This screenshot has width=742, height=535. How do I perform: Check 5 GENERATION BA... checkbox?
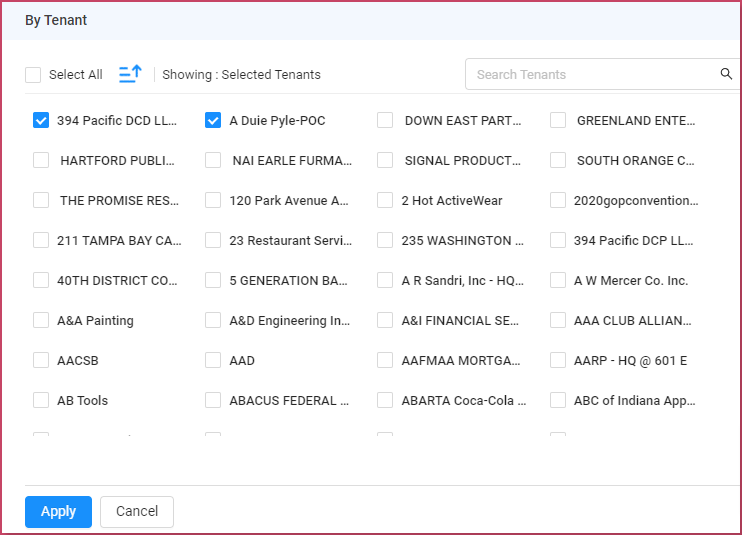213,281
